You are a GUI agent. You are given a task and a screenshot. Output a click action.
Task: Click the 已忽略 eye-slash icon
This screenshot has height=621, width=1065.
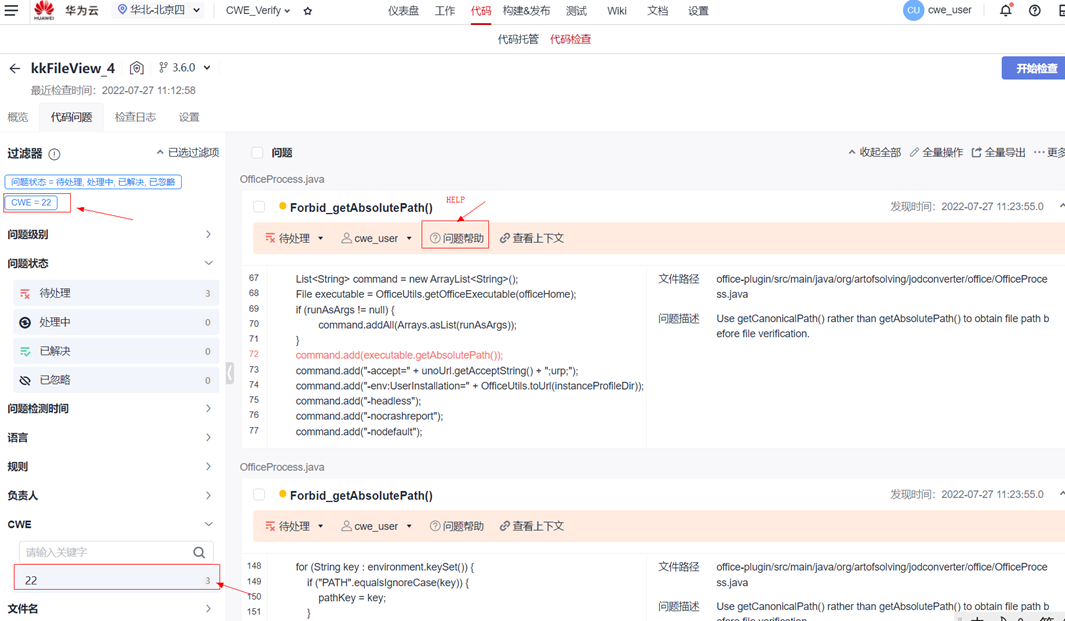point(25,380)
